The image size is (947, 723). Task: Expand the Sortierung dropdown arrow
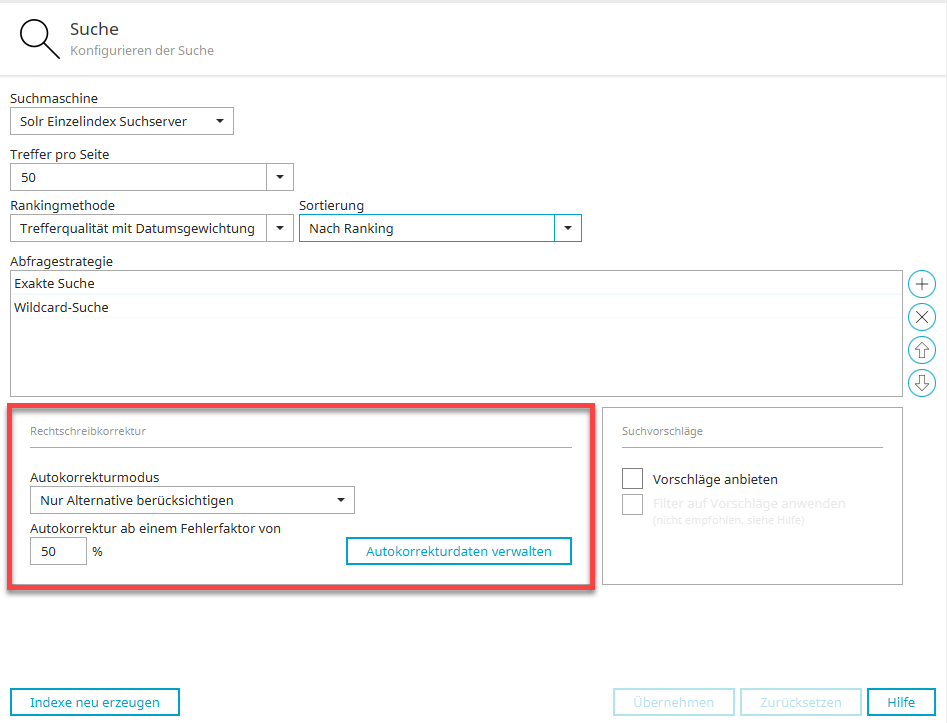(x=568, y=229)
